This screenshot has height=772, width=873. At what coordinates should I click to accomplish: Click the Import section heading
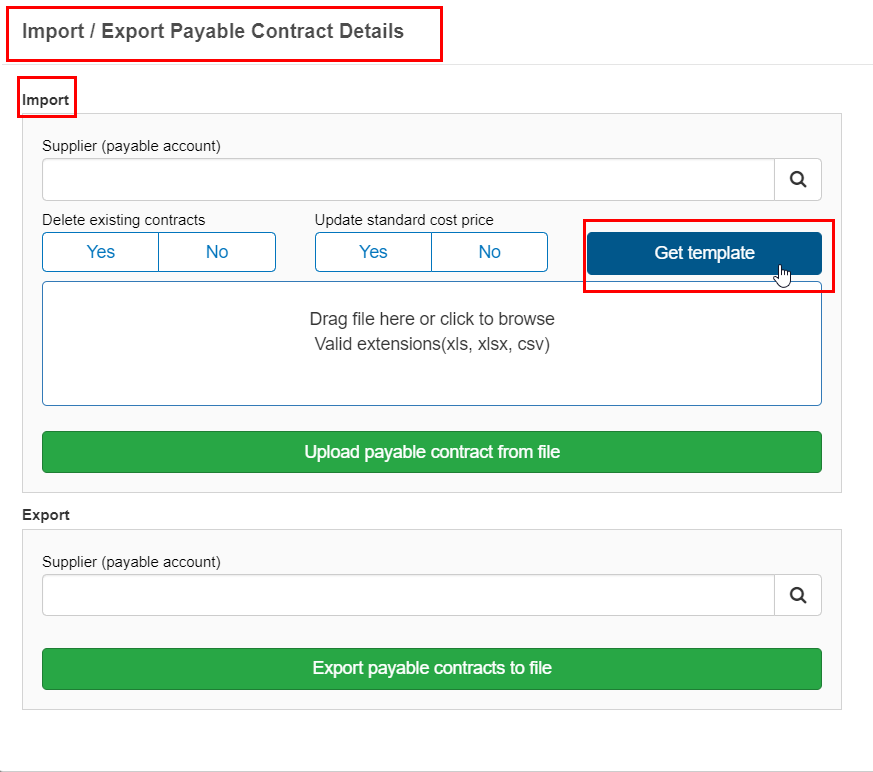(x=45, y=100)
